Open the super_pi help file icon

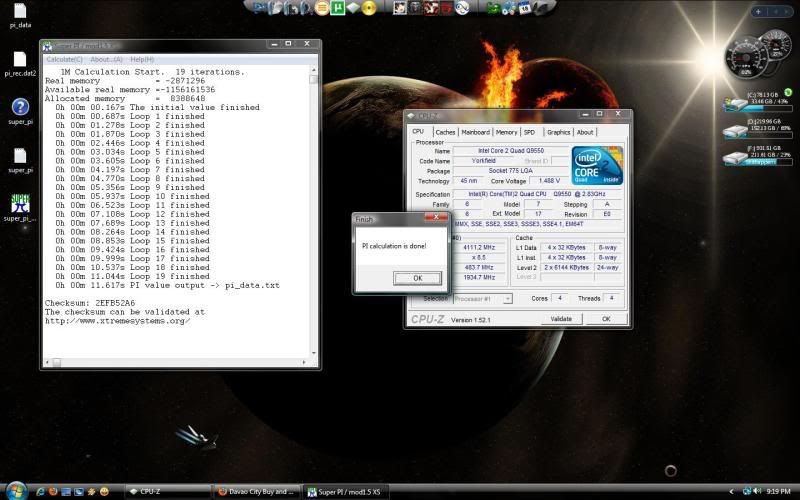[x=20, y=112]
